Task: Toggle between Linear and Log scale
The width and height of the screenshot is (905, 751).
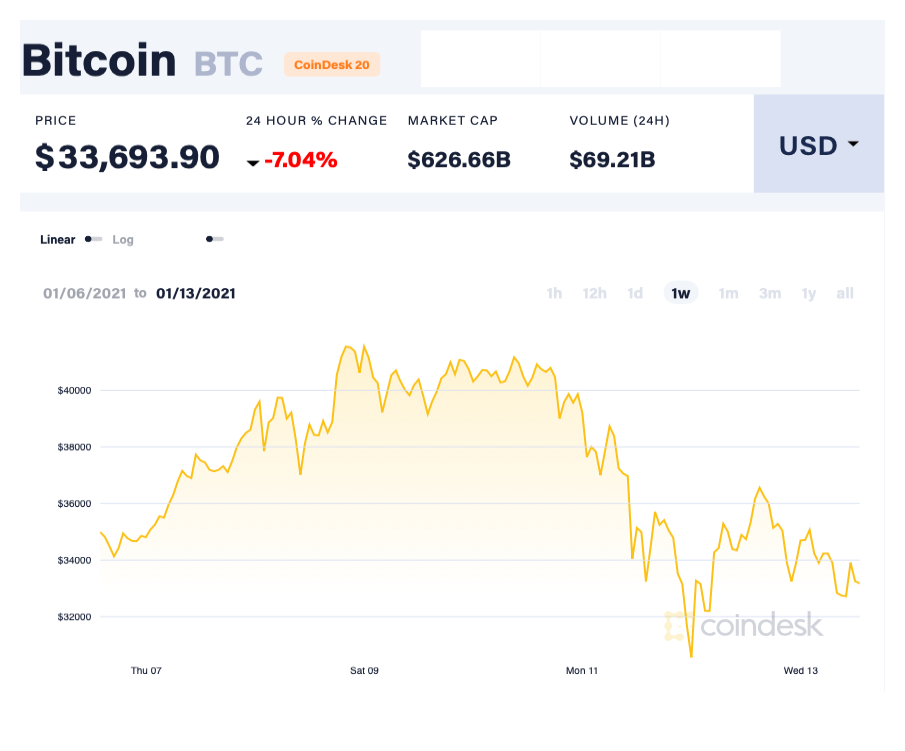Action: click(x=93, y=239)
